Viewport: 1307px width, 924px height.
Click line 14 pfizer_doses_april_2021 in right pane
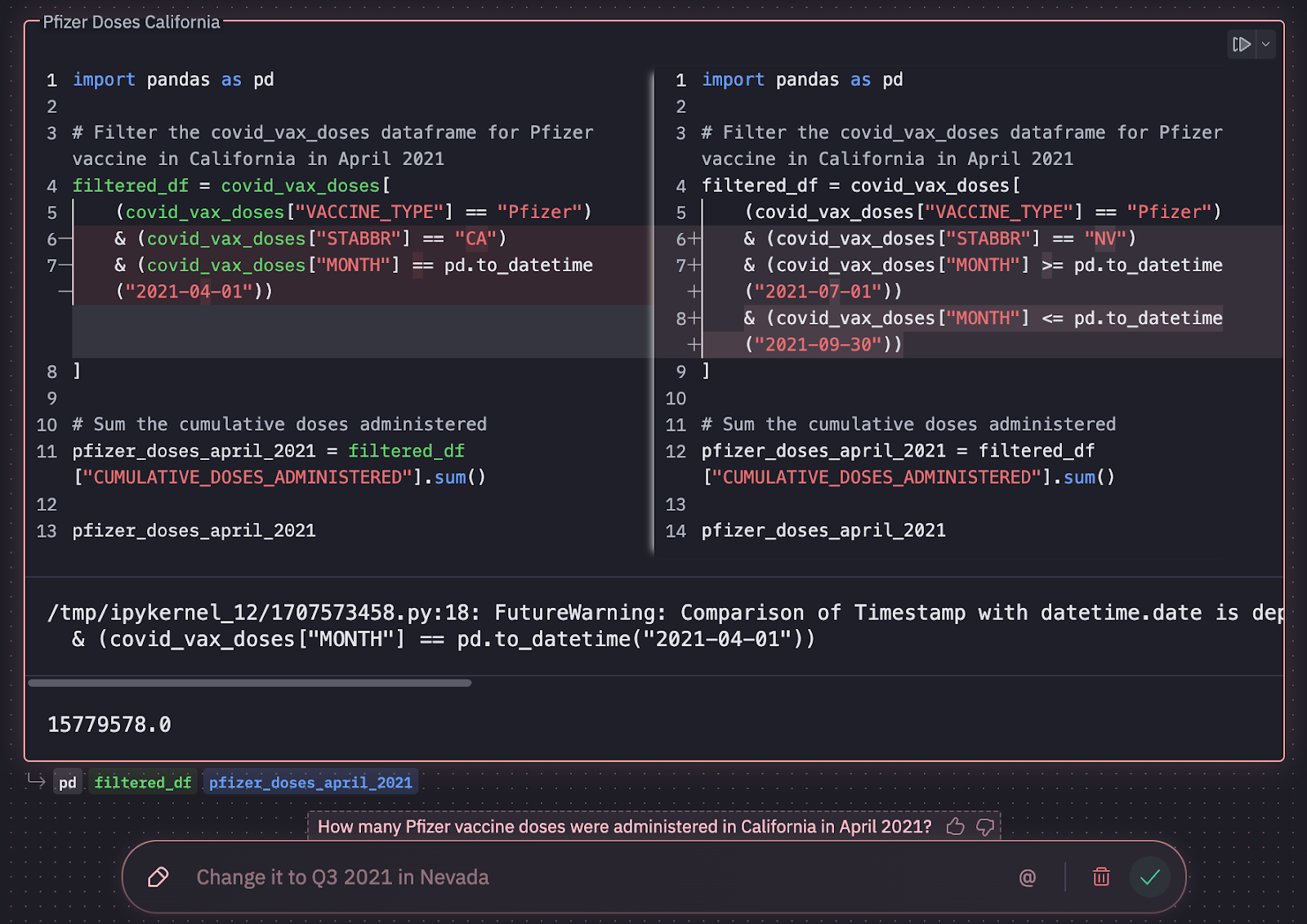(x=823, y=531)
